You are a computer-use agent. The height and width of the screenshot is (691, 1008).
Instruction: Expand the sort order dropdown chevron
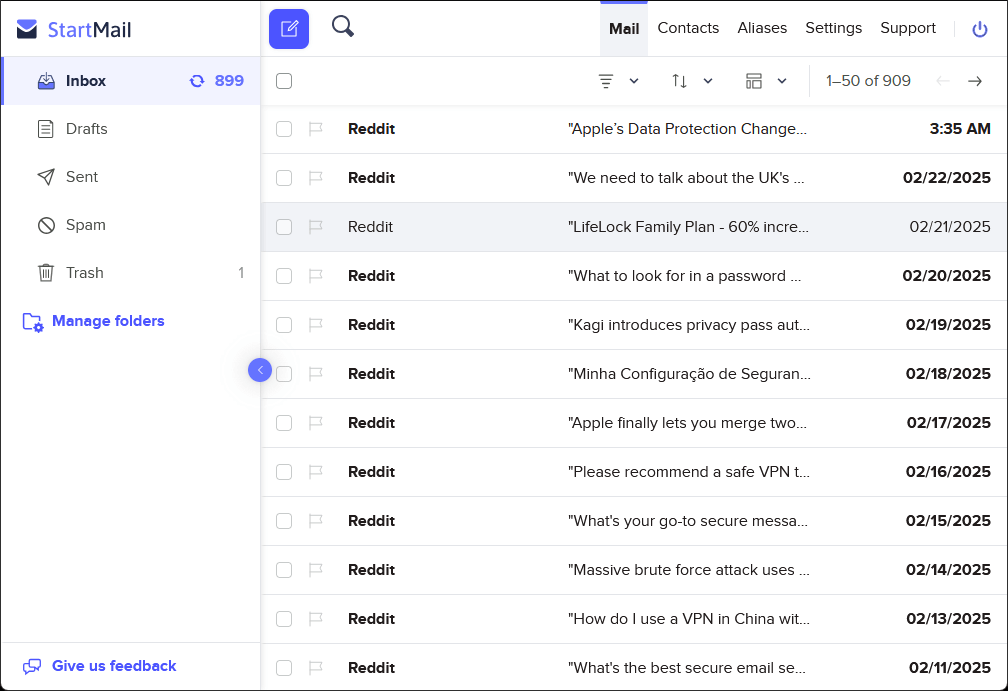708,81
